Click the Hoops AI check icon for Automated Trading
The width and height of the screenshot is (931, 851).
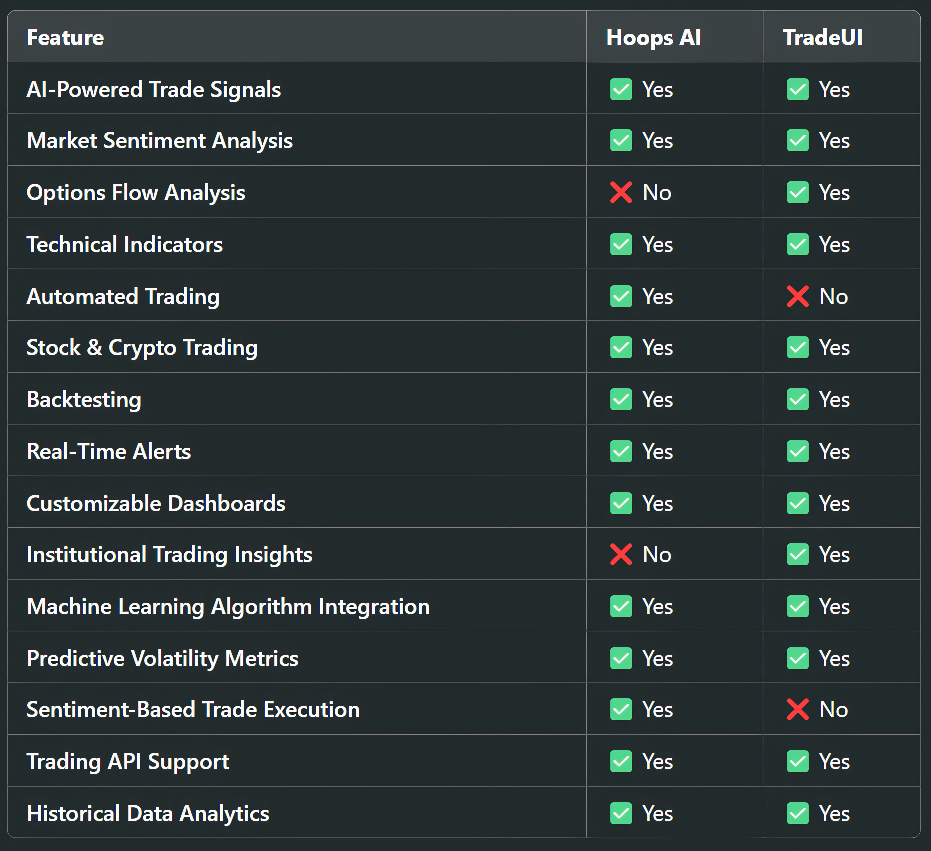click(x=621, y=296)
